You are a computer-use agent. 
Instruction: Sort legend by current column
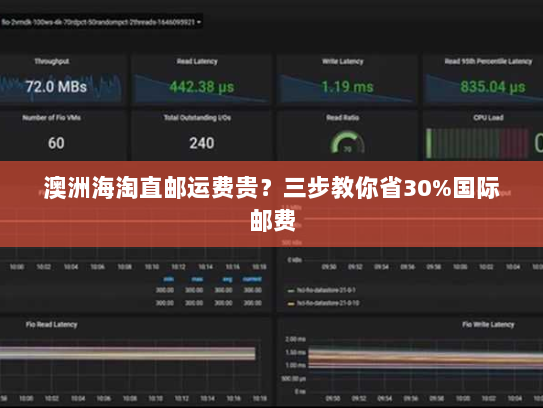(x=252, y=279)
